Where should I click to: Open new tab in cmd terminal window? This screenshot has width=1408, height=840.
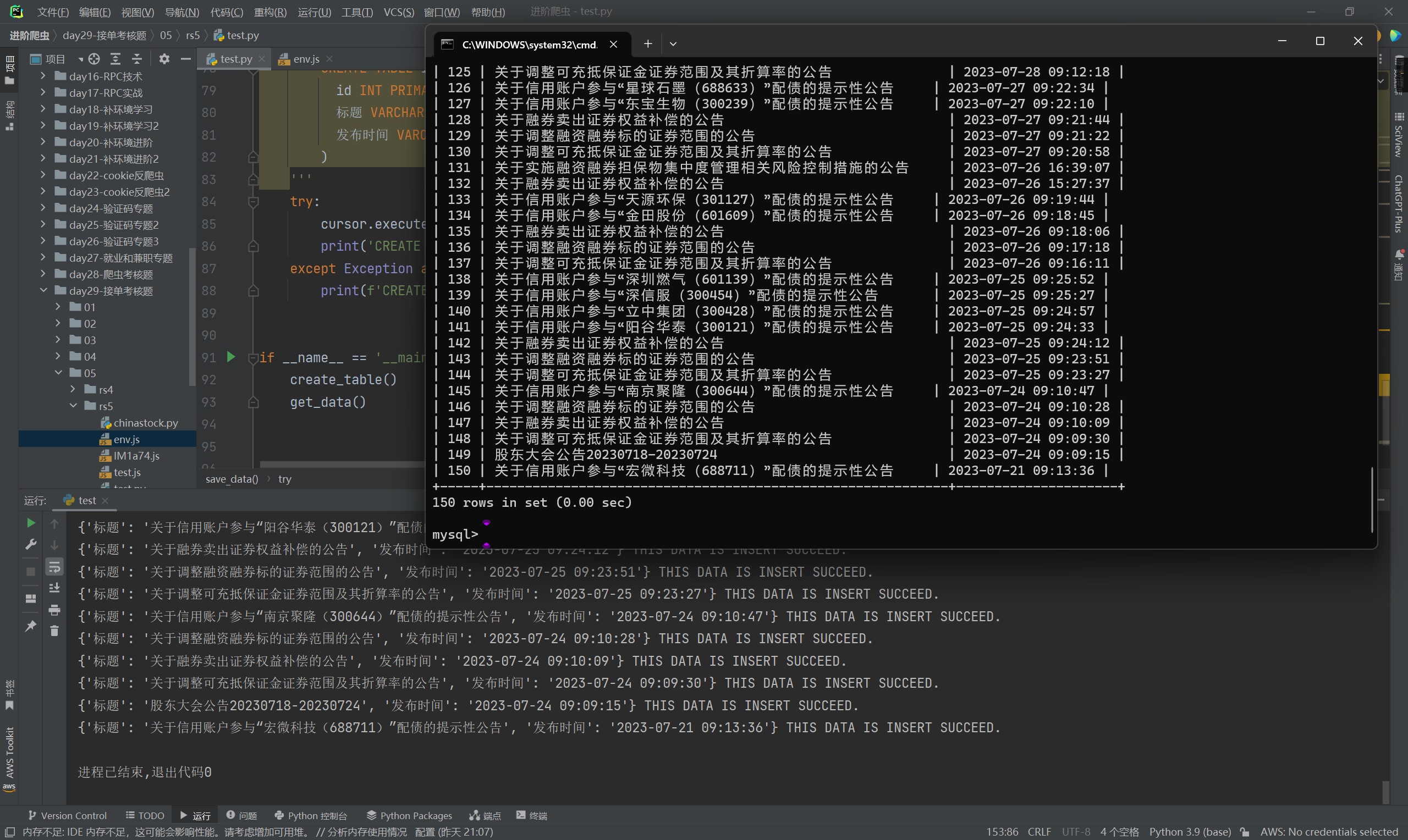click(x=648, y=43)
